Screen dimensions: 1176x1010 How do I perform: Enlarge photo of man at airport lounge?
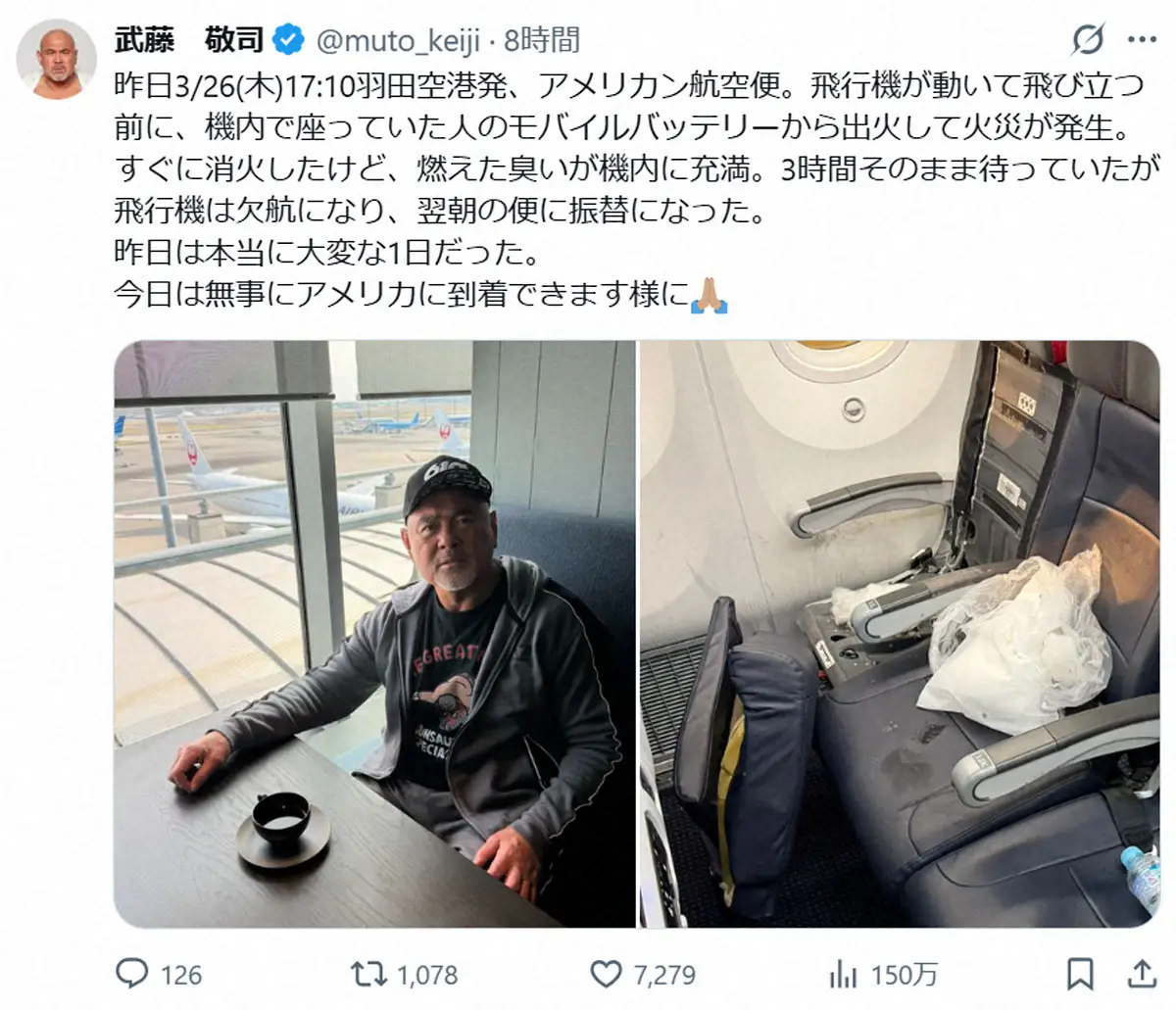(374, 634)
